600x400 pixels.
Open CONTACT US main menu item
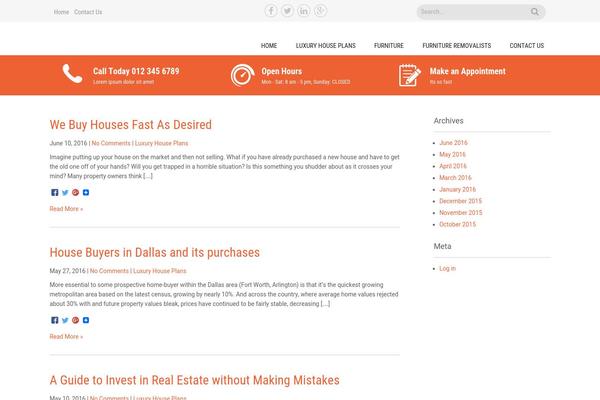pos(527,46)
